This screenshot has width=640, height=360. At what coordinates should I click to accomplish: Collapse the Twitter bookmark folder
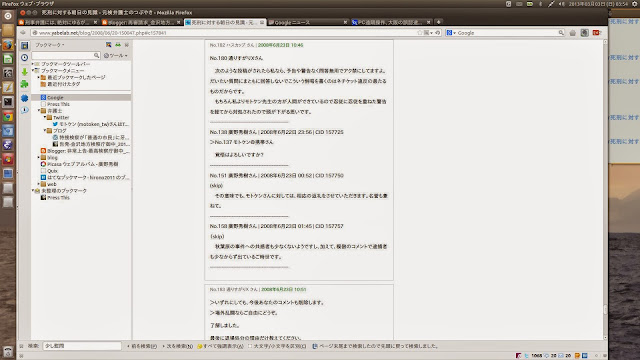click(x=44, y=117)
